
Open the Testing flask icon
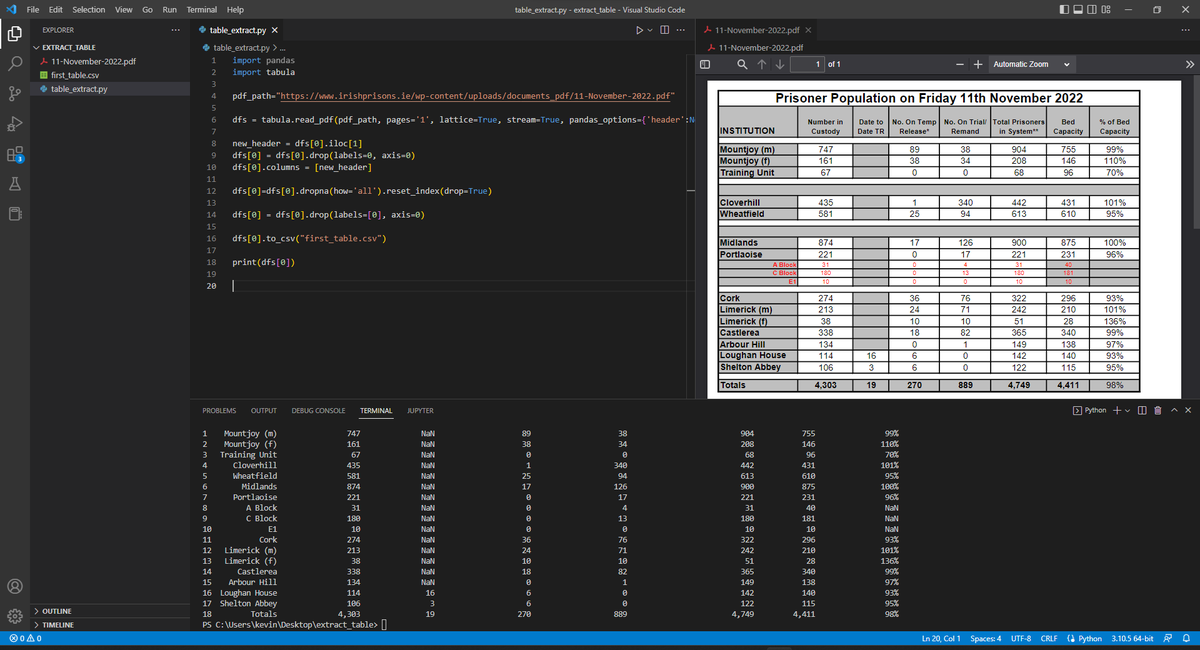point(15,185)
